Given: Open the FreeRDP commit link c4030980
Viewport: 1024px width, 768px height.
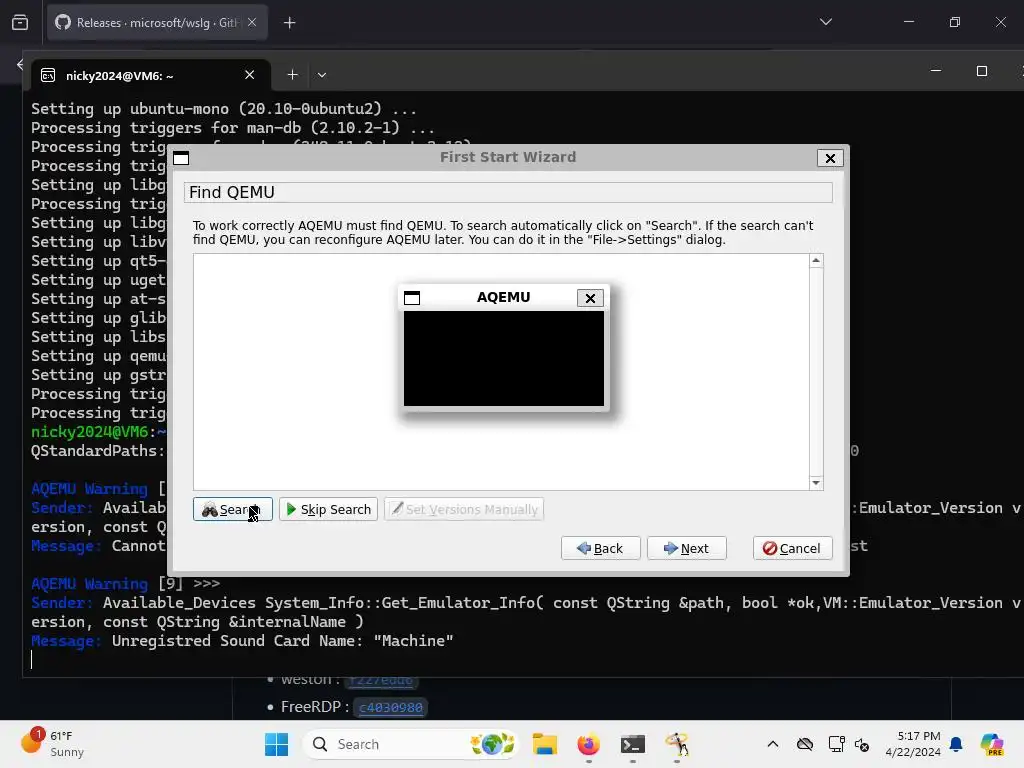Looking at the screenshot, I should pos(391,707).
